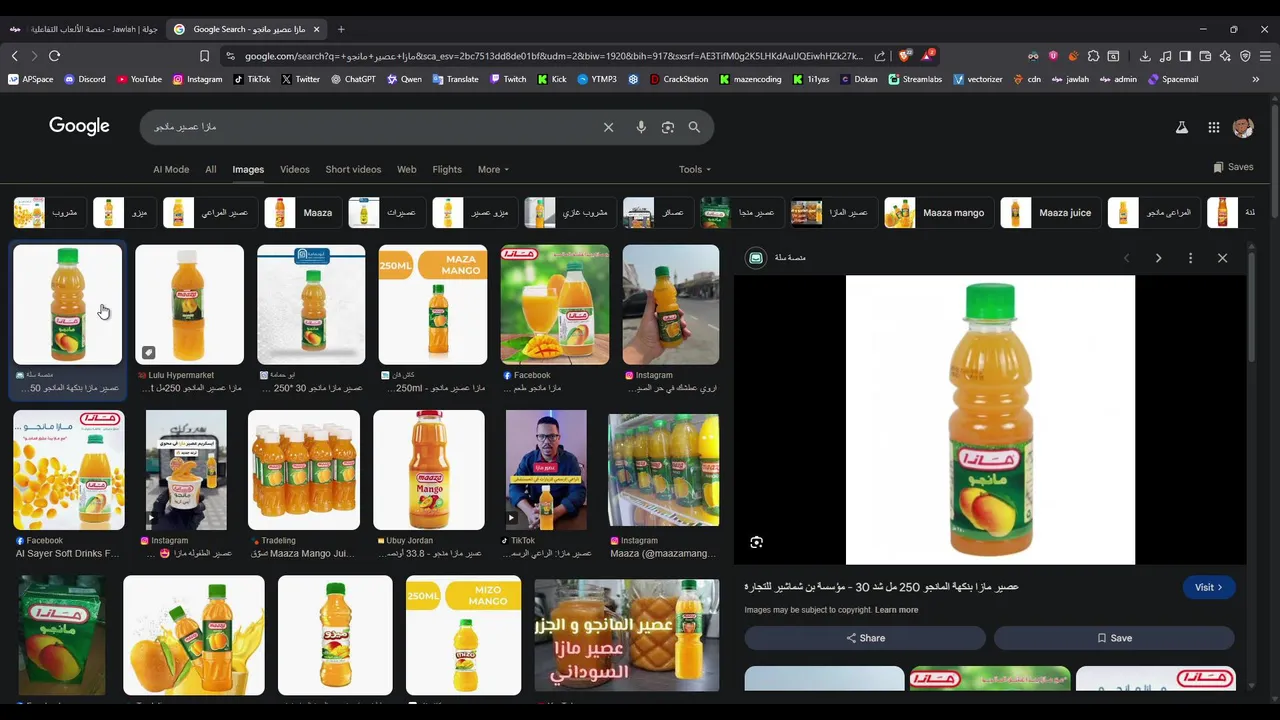1280x720 pixels.
Task: Expand the More search filters dropdown
Action: tap(493, 169)
